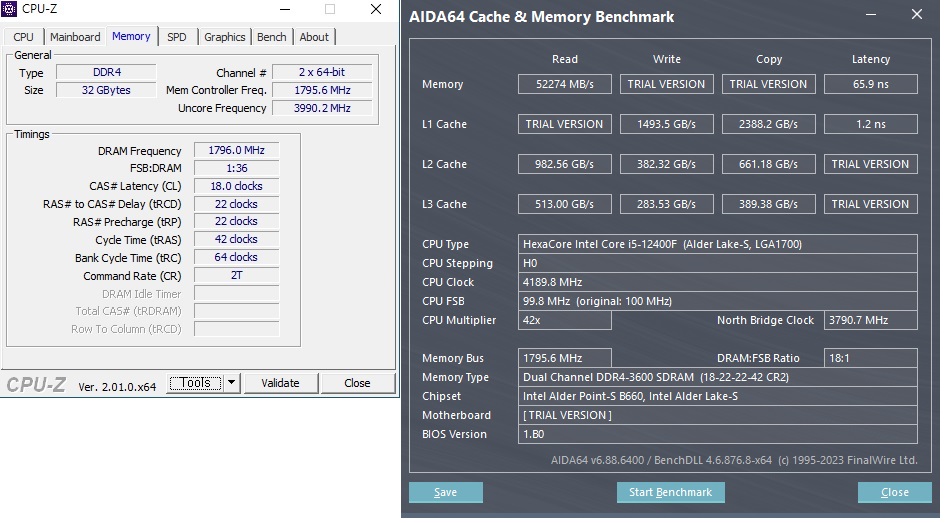Click the Memory Read 52274 MB/s cell

tap(565, 84)
